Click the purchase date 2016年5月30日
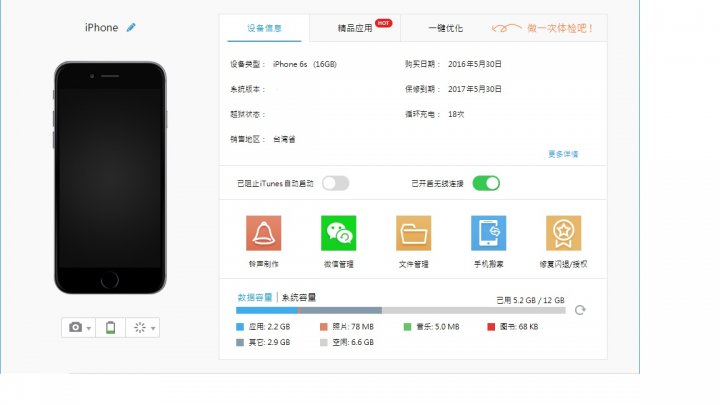 coord(475,64)
